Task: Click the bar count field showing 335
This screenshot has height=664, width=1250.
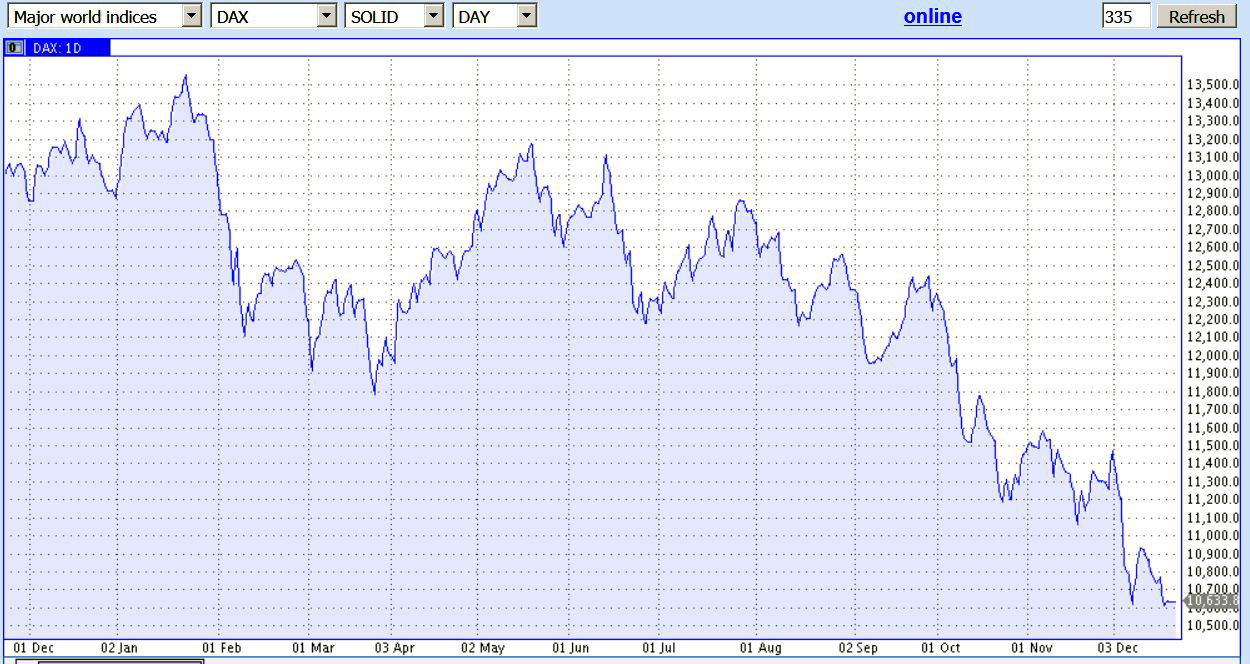Action: pyautogui.click(x=1125, y=17)
